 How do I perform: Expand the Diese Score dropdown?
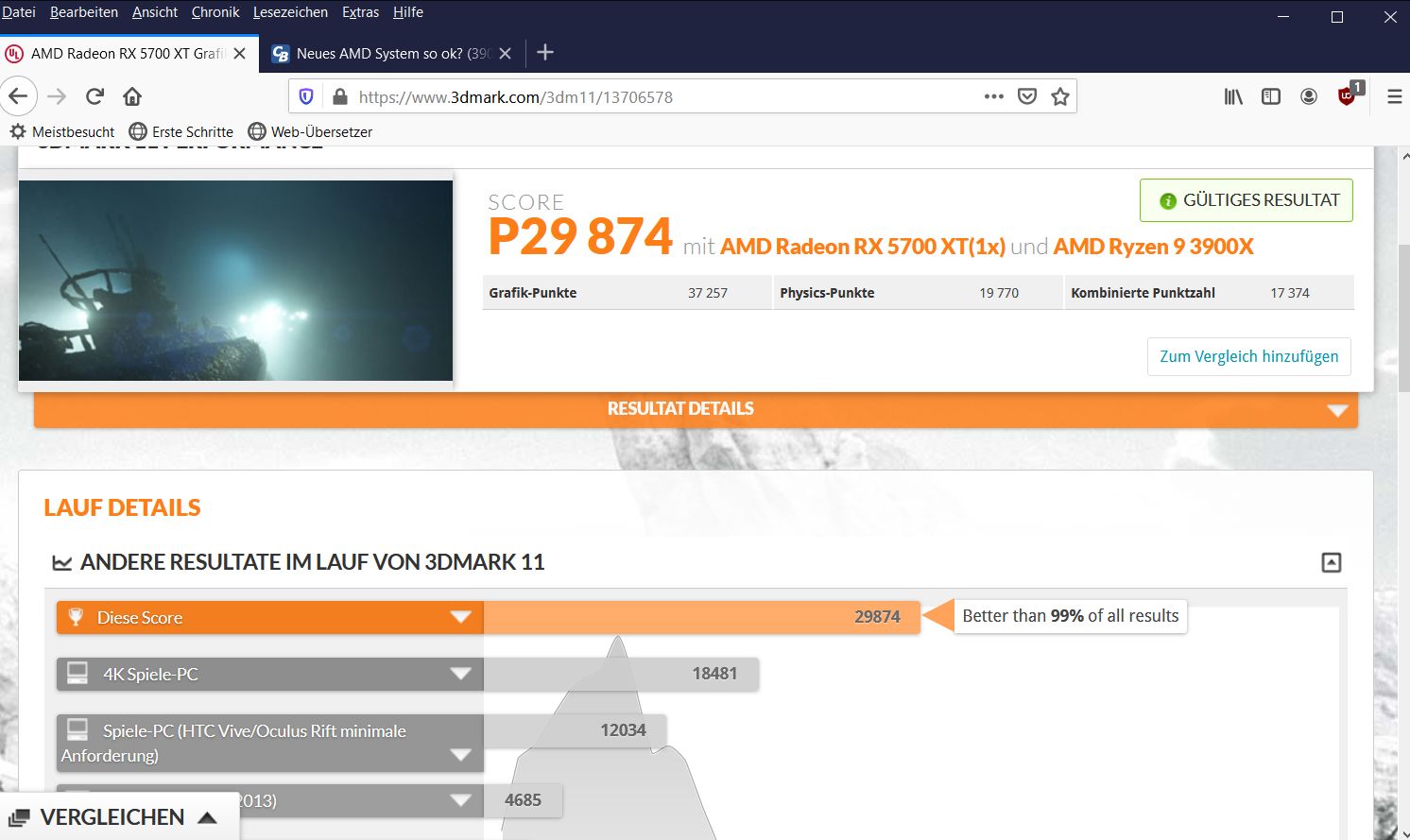tap(460, 617)
